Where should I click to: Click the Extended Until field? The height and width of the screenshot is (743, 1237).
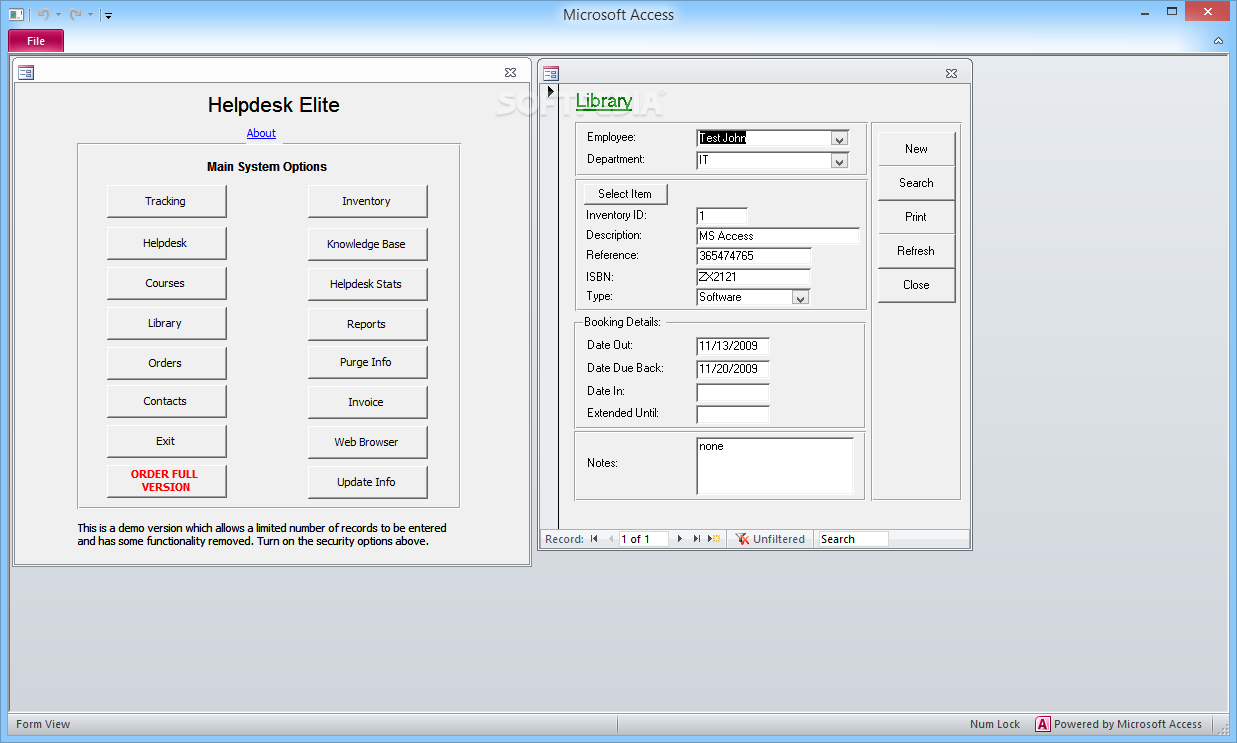click(x=733, y=414)
